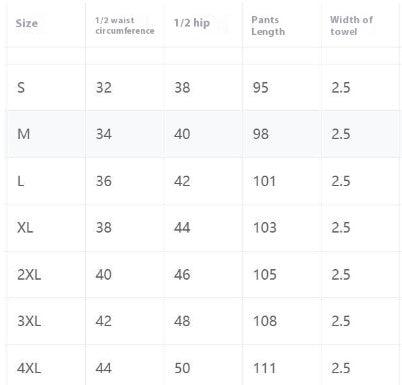Click waist value 32 for size S

pos(104,88)
